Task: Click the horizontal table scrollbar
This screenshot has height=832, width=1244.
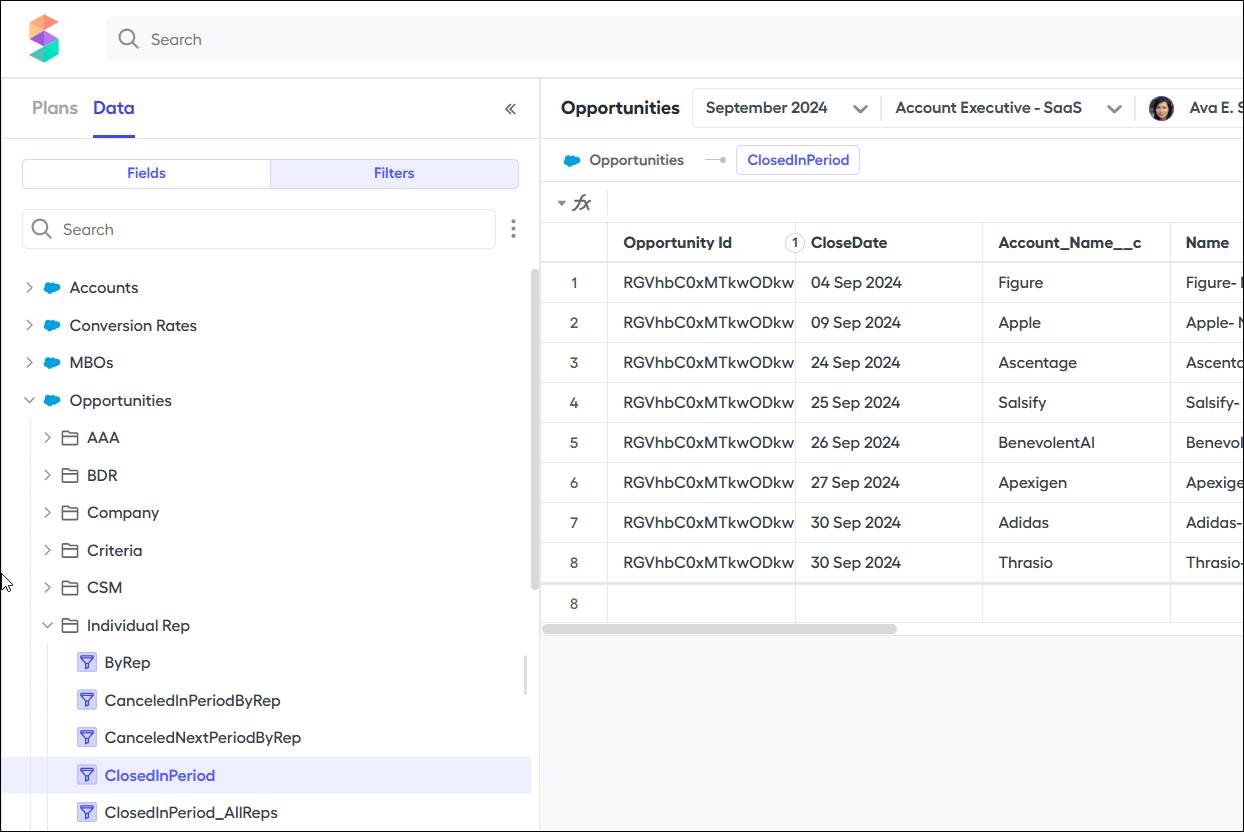Action: tap(719, 629)
